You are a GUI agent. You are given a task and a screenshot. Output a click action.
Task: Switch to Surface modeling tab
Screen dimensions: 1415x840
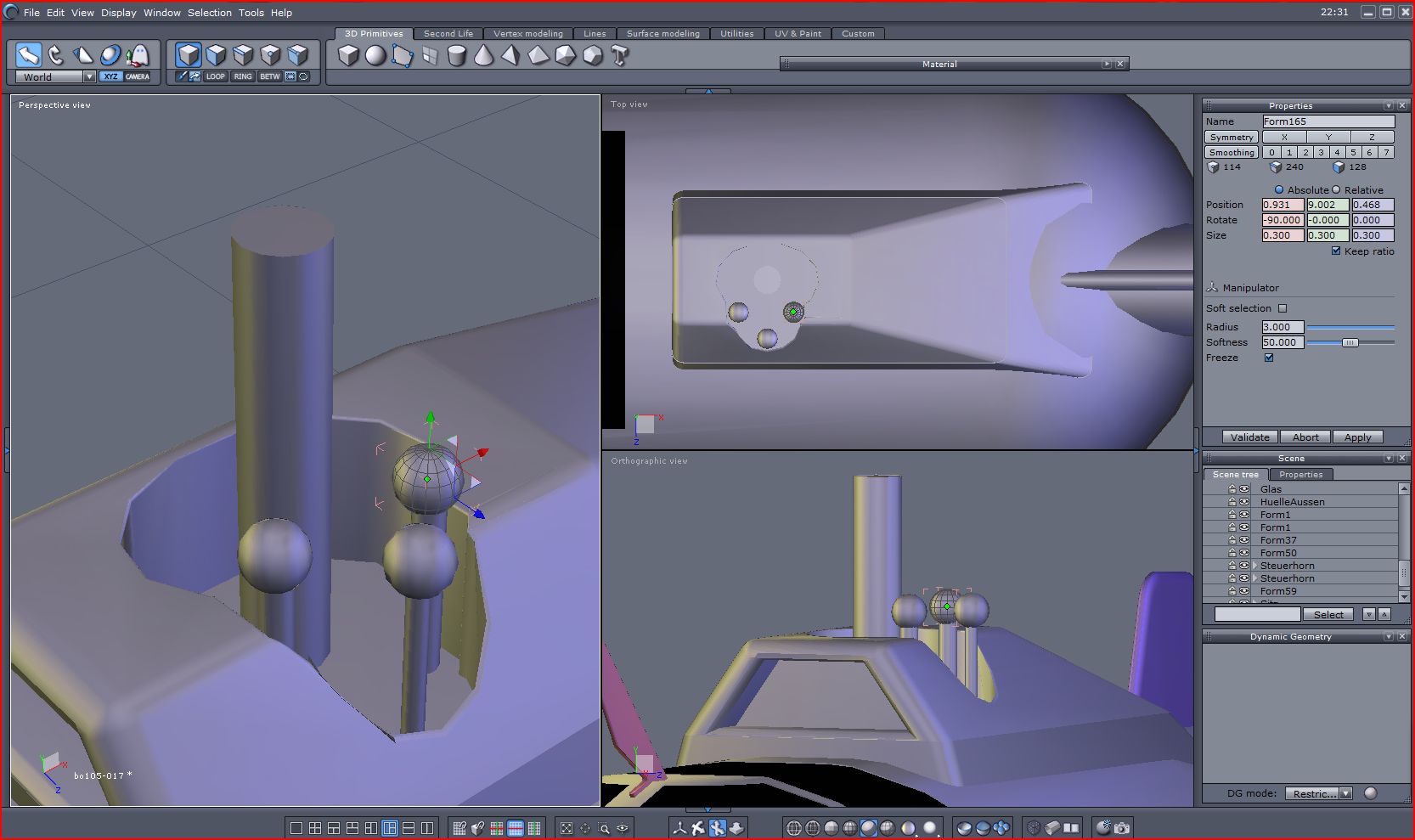662,34
